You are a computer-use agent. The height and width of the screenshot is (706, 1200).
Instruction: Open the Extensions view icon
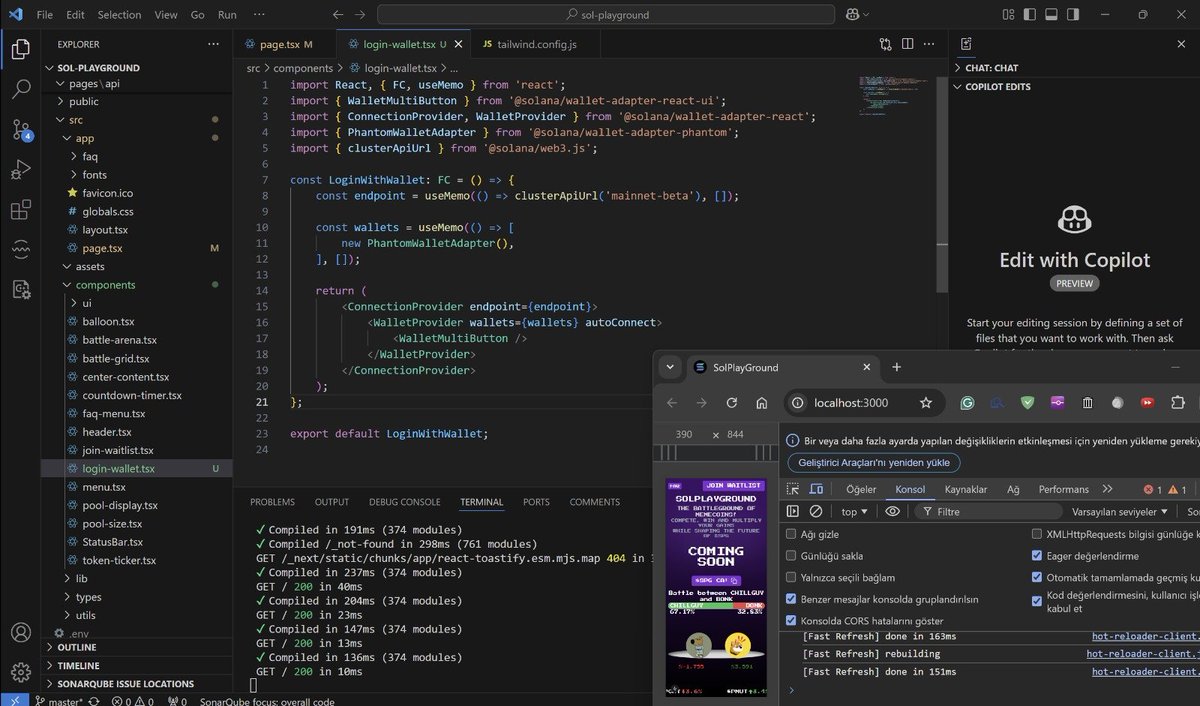click(x=20, y=209)
